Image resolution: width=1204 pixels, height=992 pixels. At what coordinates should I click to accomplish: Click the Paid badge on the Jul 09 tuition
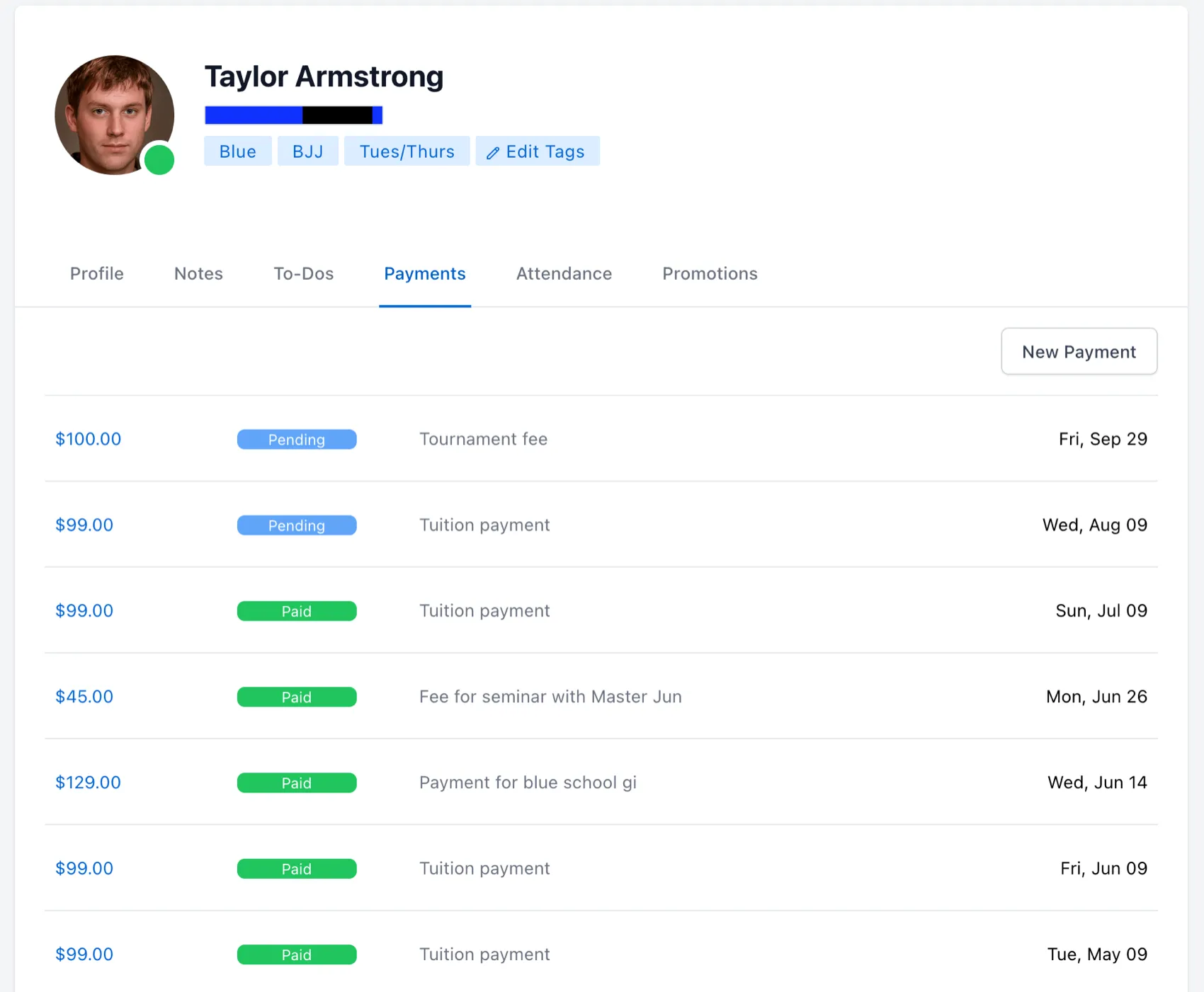297,610
